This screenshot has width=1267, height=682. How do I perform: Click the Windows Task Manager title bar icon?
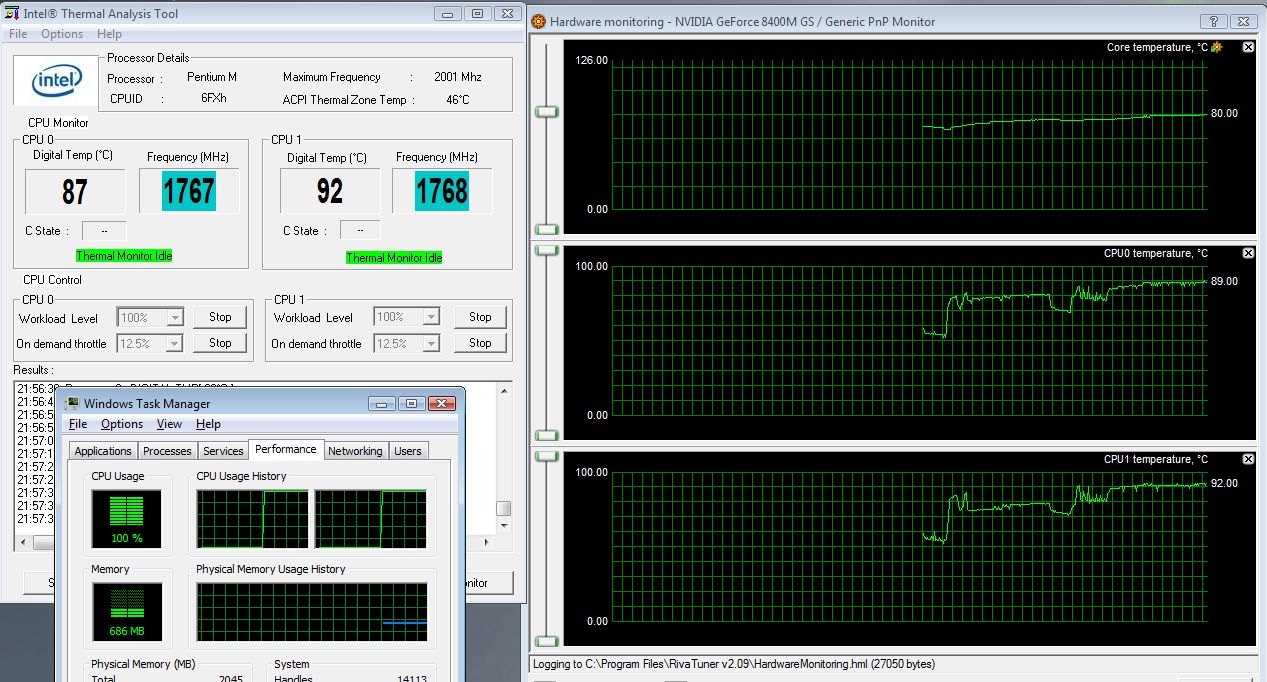[72, 404]
